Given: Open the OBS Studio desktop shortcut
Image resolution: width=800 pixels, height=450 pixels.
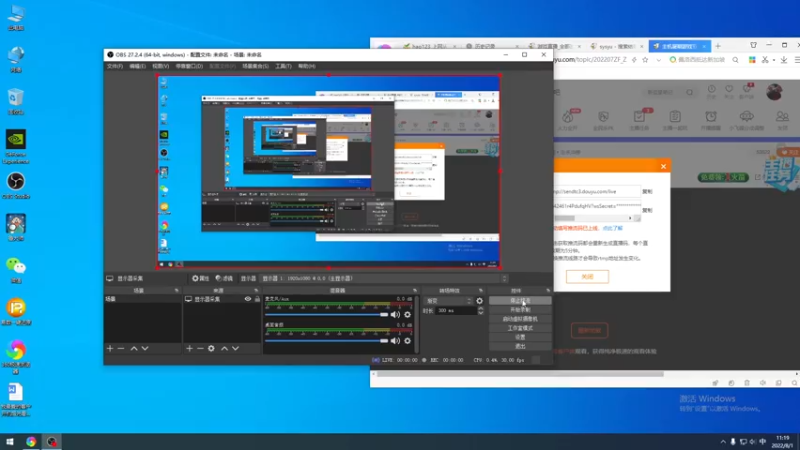Looking at the screenshot, I should coord(16,185).
